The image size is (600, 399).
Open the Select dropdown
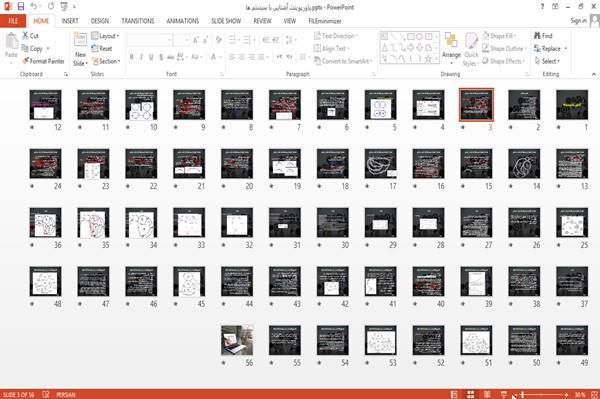click(547, 61)
